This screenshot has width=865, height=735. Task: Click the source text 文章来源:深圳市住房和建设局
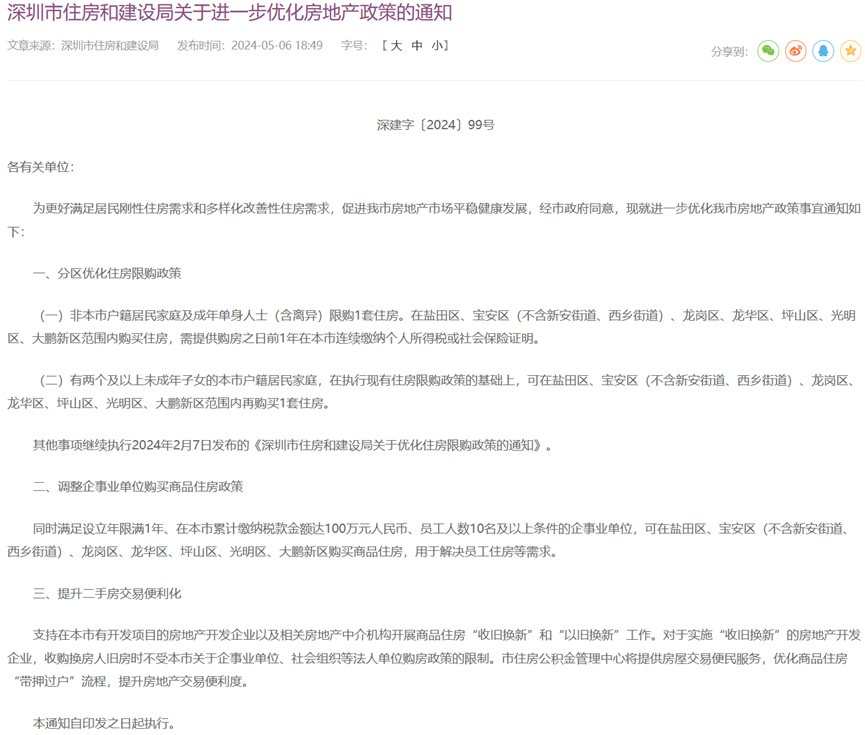(x=83, y=46)
